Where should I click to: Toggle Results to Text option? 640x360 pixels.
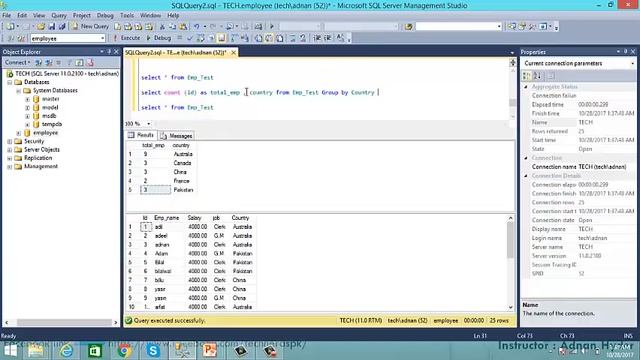tap(258, 38)
